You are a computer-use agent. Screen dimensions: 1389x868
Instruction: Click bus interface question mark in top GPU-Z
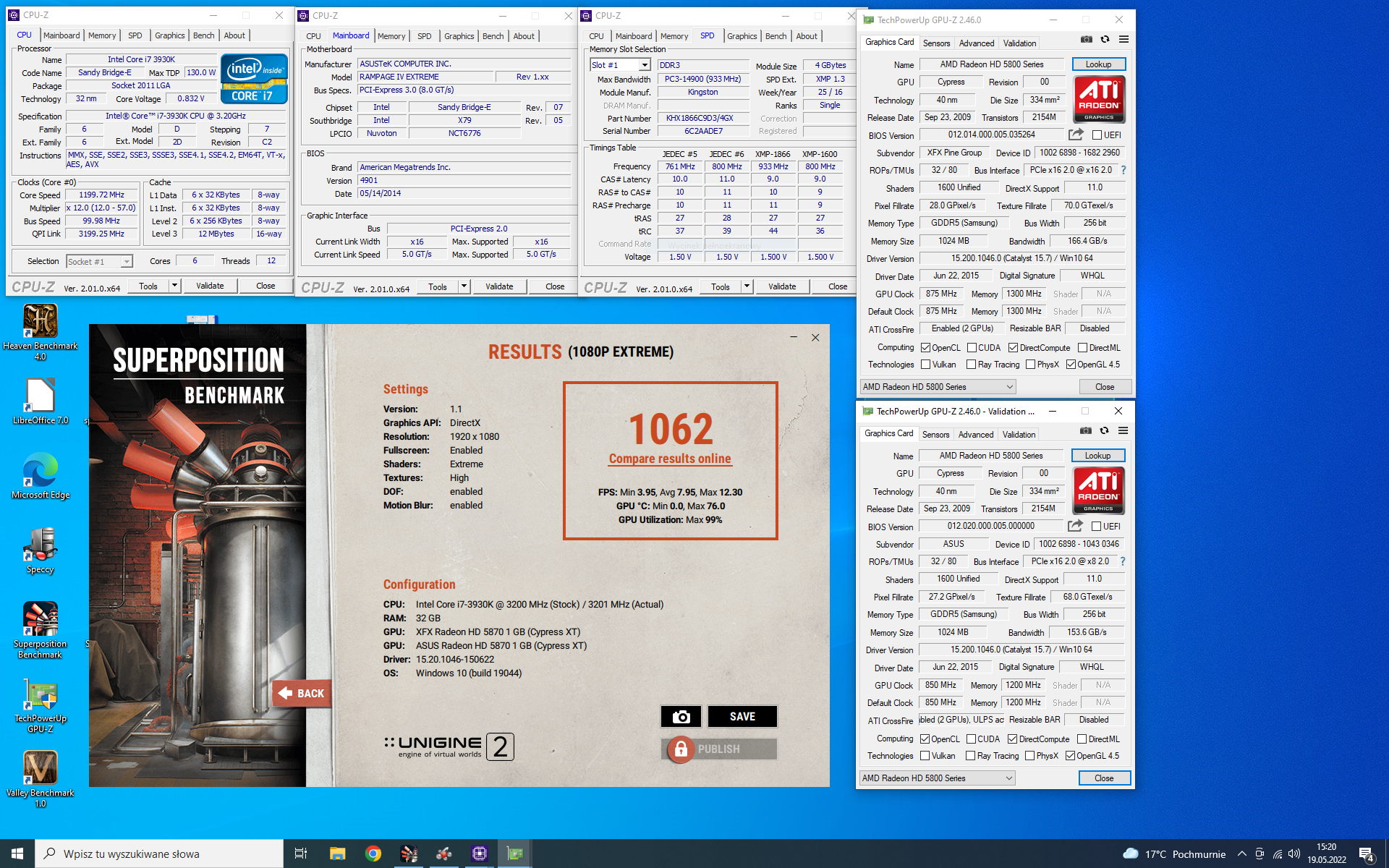pyautogui.click(x=1123, y=170)
